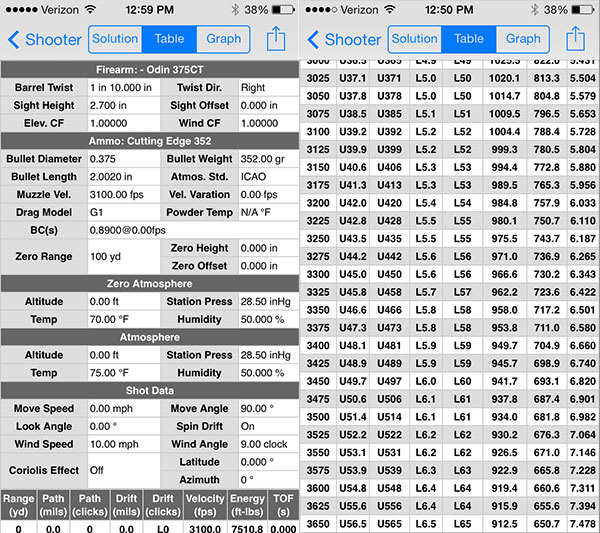Tap range cell 3025
Image resolution: width=600 pixels, height=533 pixels.
pos(318,78)
